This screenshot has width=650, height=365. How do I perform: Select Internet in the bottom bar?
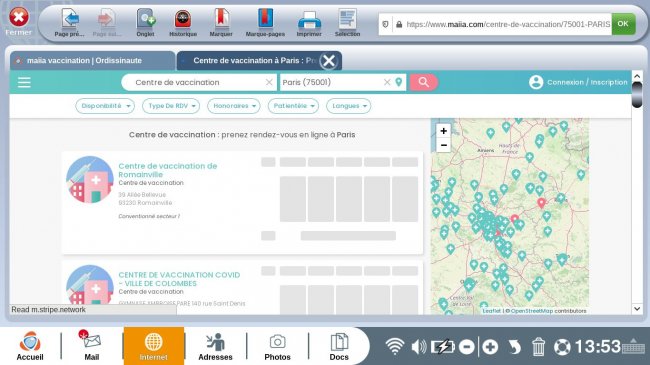tap(153, 346)
